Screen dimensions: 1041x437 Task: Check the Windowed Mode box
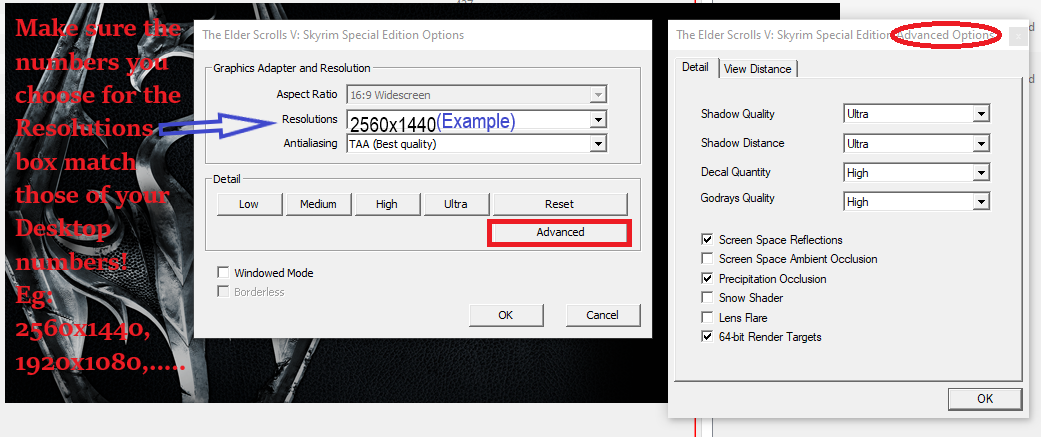click(223, 273)
